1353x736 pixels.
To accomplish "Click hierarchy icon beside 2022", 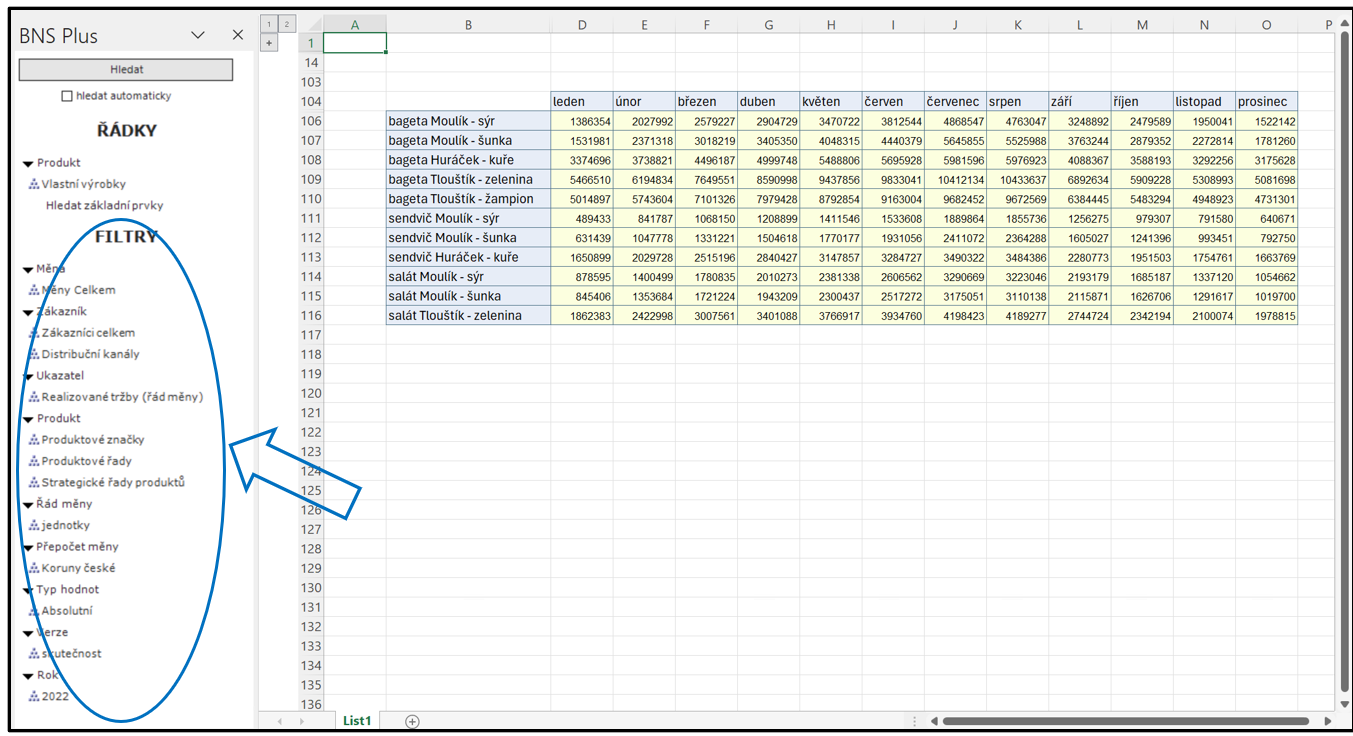I will [x=34, y=697].
